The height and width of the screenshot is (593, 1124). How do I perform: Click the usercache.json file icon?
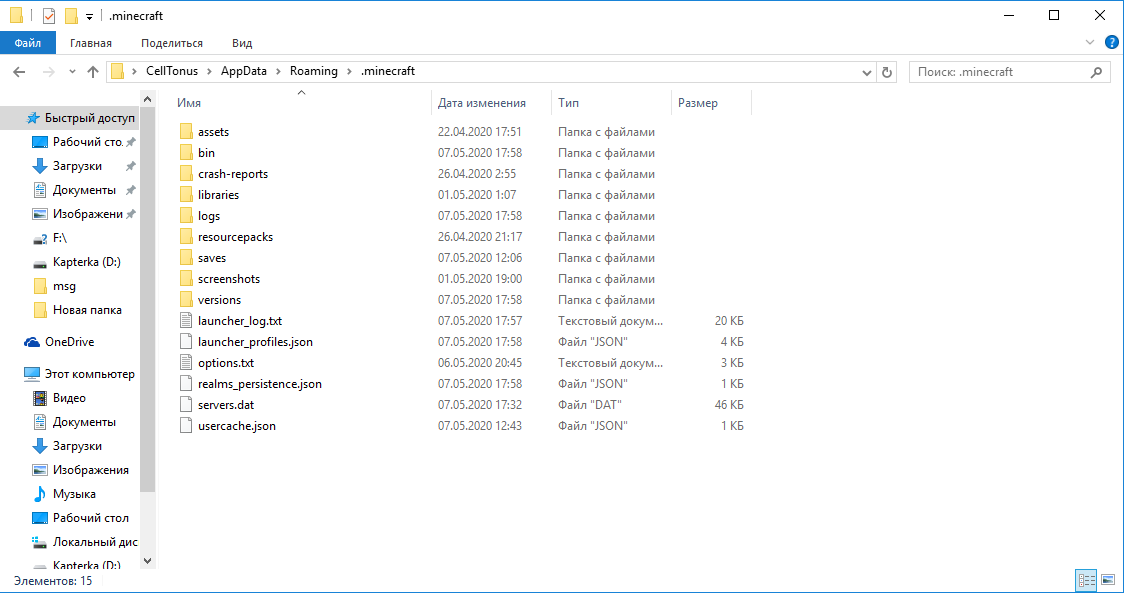[186, 425]
